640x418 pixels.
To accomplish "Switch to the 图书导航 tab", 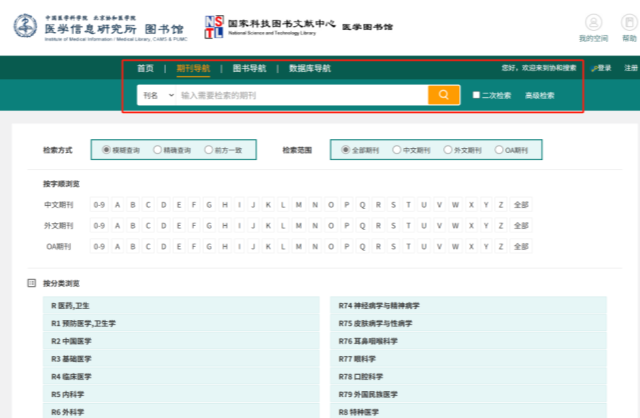I will [249, 69].
